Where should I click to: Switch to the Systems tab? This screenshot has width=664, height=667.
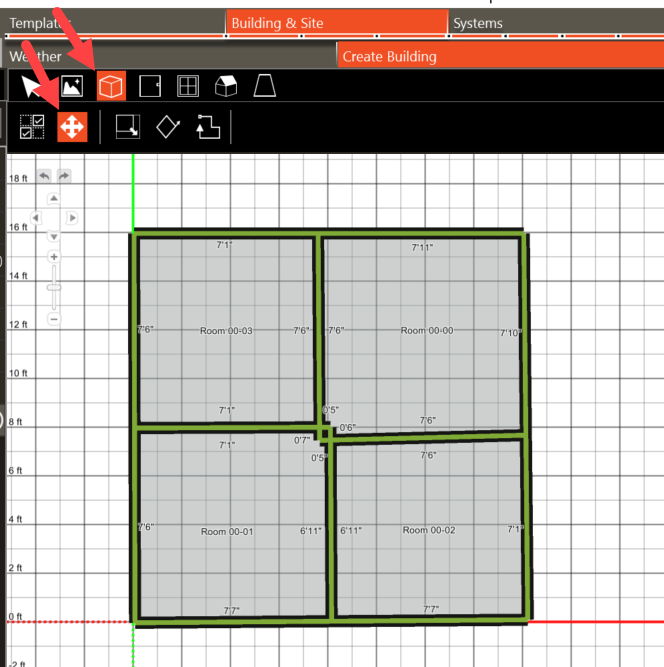[556, 23]
